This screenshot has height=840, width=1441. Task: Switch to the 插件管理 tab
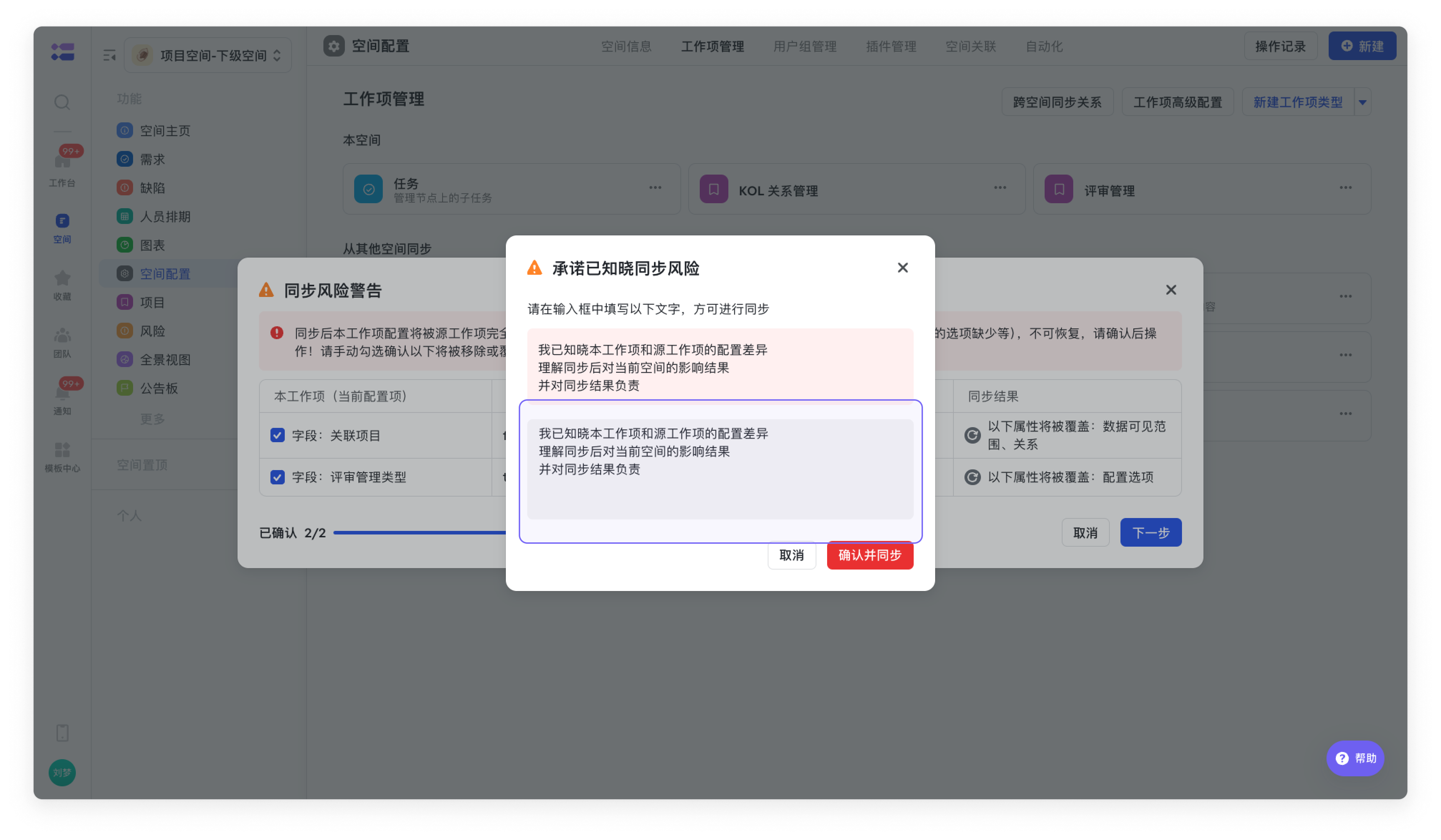tap(891, 46)
